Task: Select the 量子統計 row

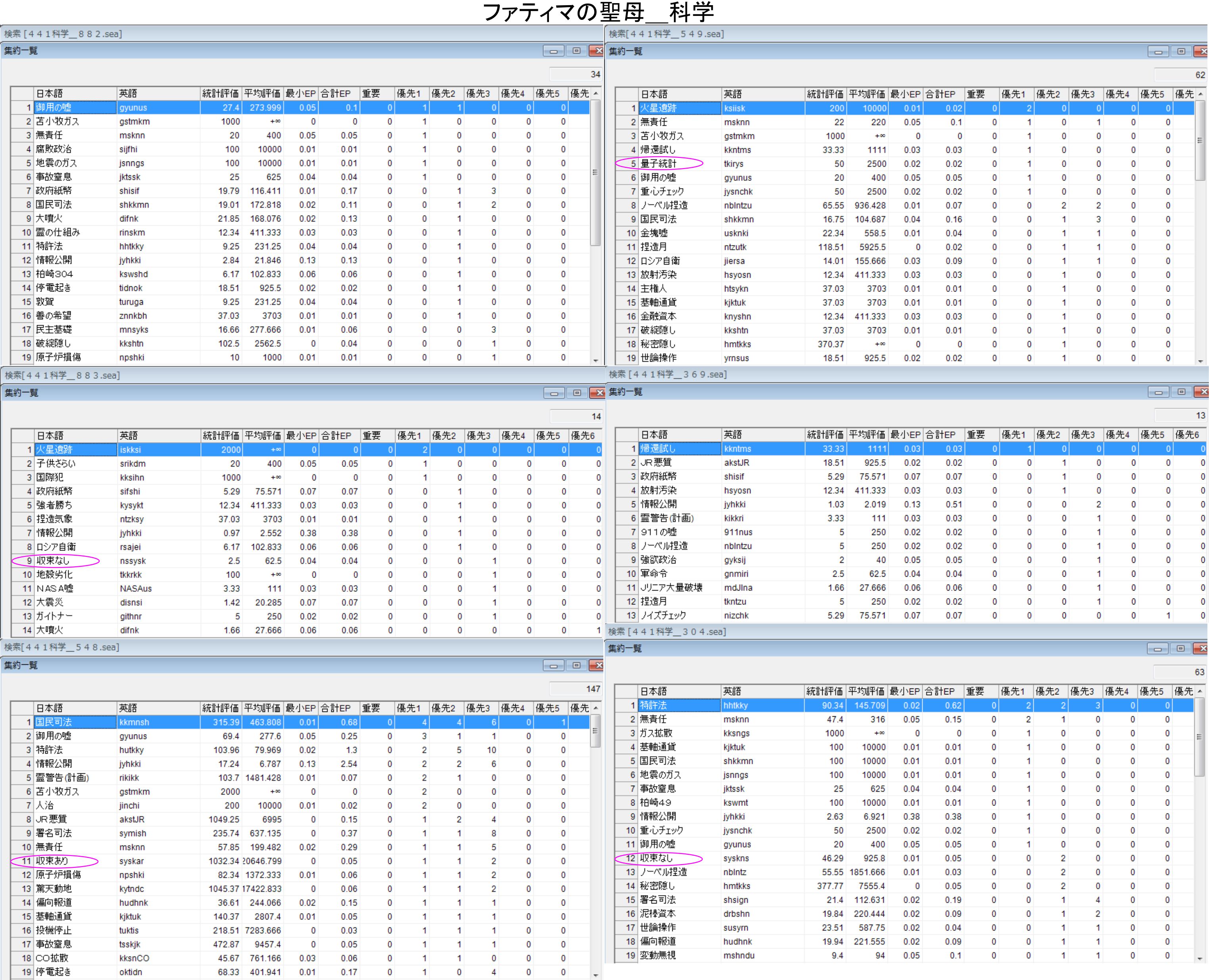Action: 659,164
